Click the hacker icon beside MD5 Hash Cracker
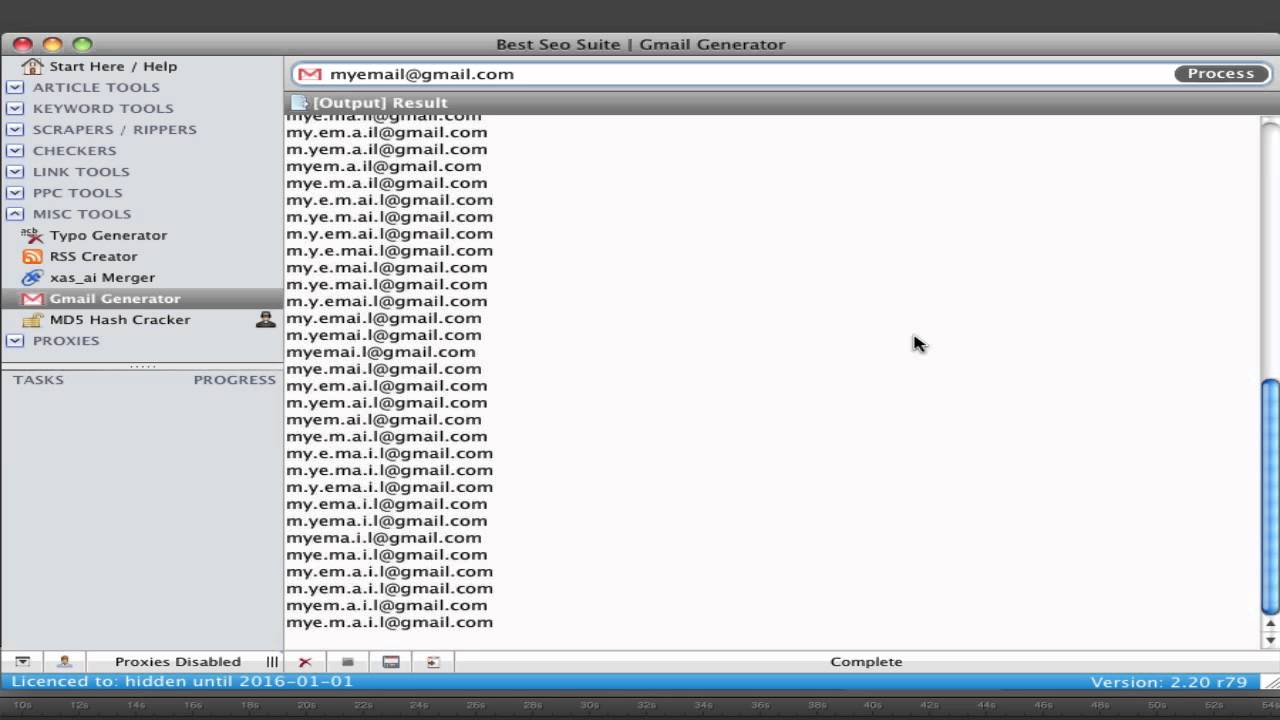Screen dimensions: 1280x720 coord(265,319)
